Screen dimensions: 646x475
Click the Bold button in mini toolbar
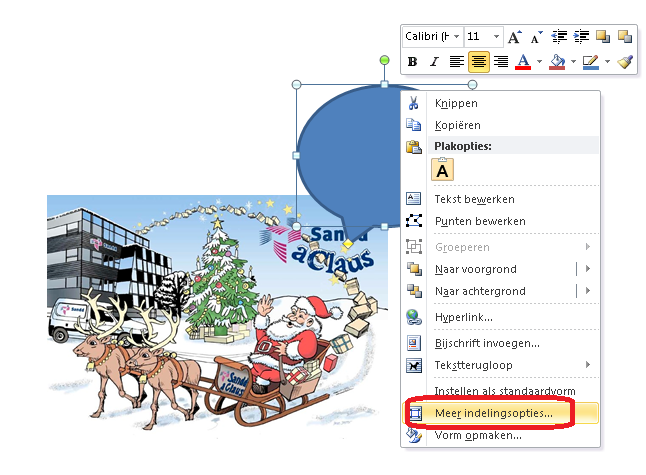pyautogui.click(x=412, y=62)
